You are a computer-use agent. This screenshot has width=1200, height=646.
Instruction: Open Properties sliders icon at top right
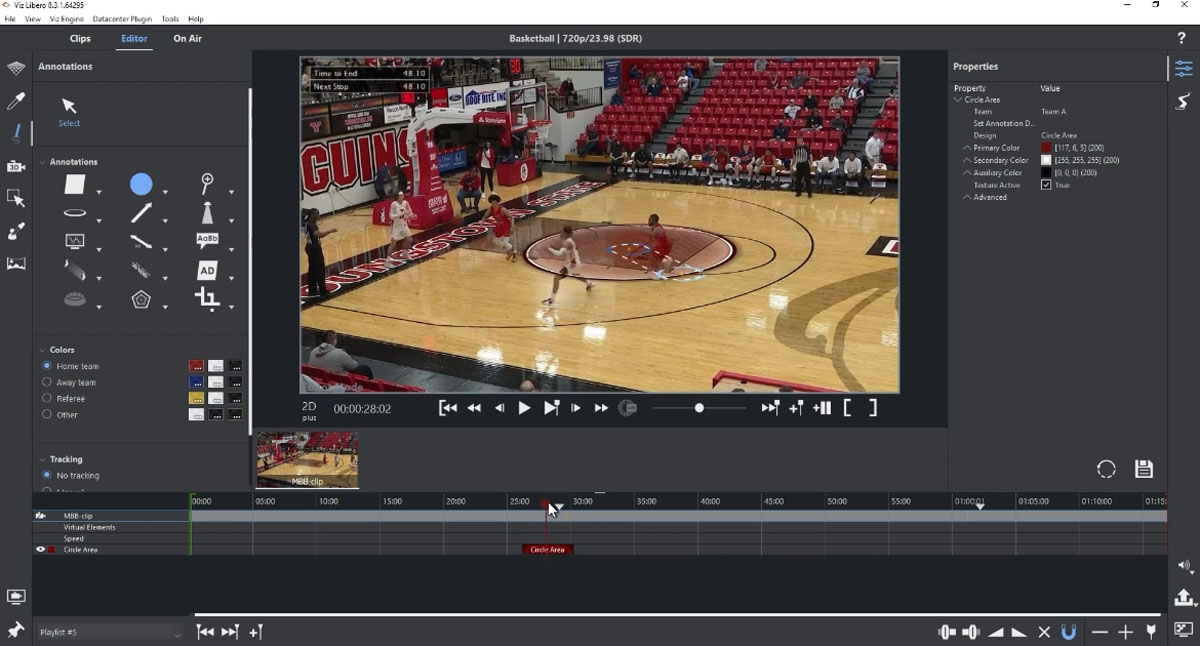(x=1183, y=69)
